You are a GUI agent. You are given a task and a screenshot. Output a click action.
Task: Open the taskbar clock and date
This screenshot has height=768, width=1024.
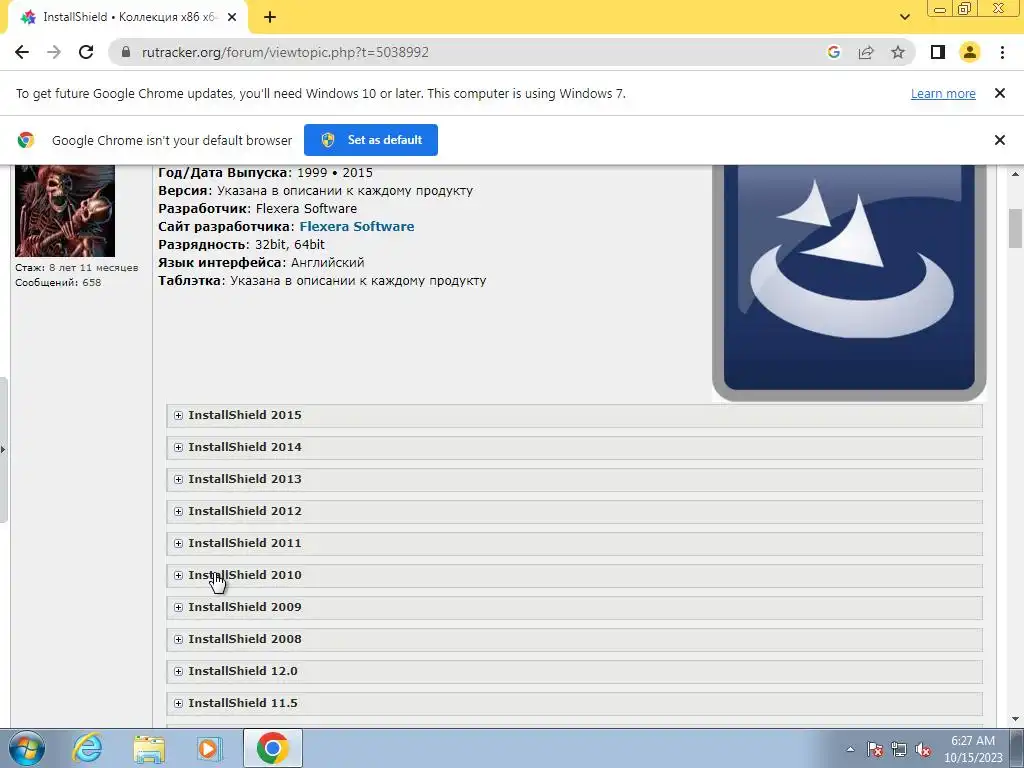click(972, 749)
